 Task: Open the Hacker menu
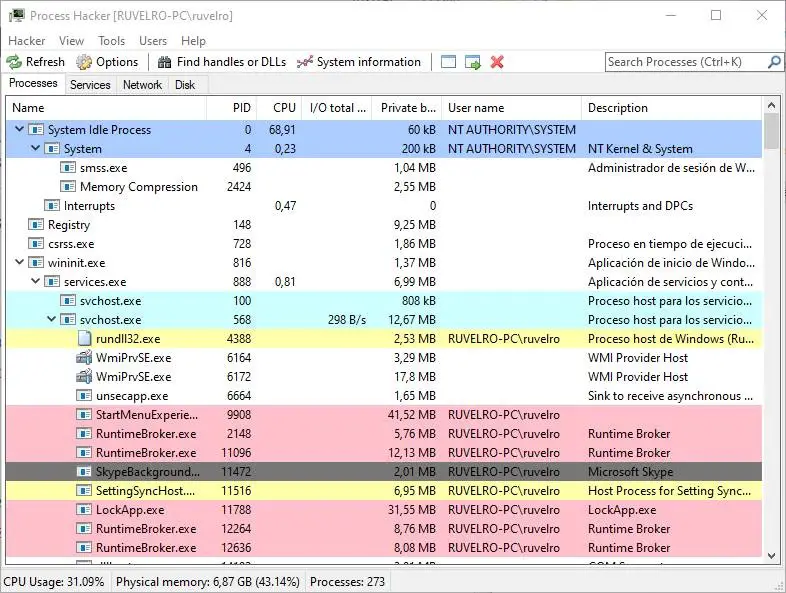coord(27,41)
